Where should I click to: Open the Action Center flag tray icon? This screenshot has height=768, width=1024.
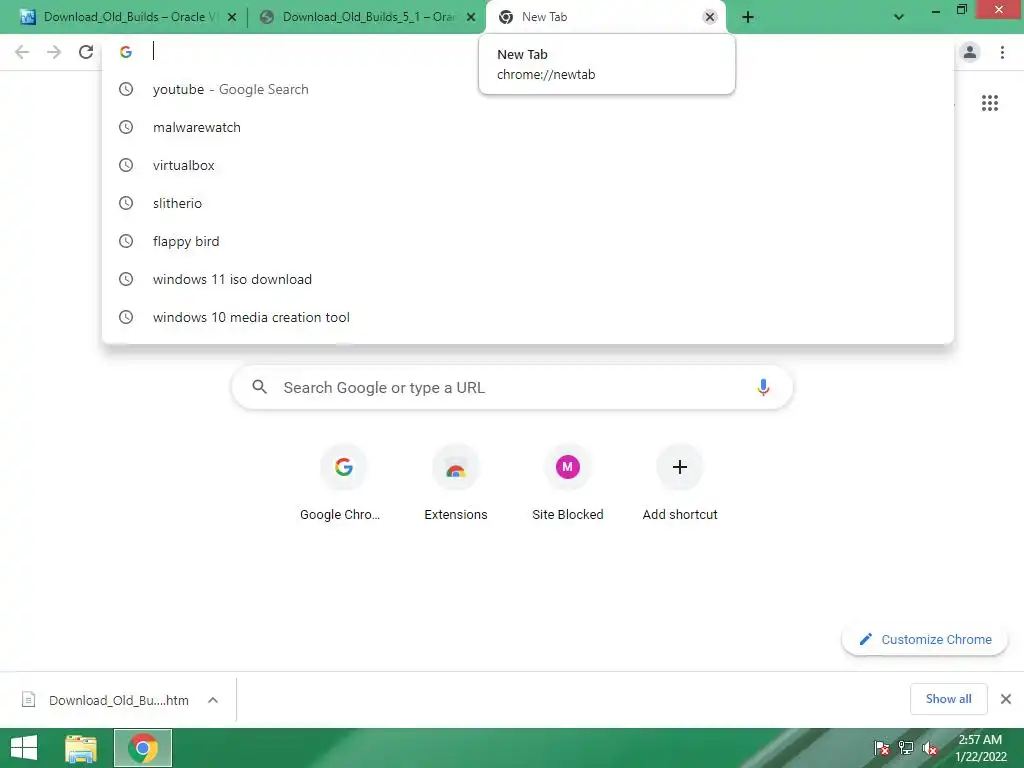click(882, 748)
